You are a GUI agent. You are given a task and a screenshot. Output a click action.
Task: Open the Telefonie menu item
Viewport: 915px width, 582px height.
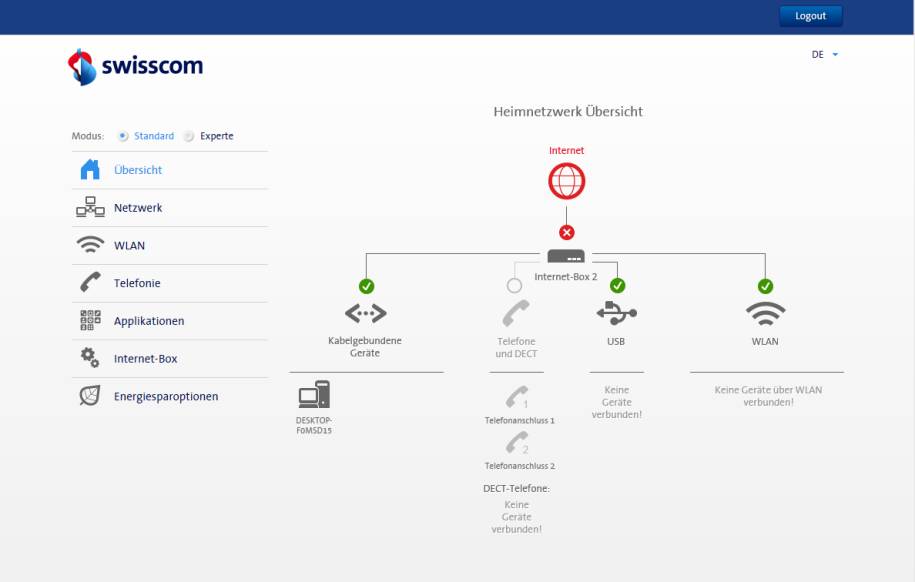pos(170,283)
